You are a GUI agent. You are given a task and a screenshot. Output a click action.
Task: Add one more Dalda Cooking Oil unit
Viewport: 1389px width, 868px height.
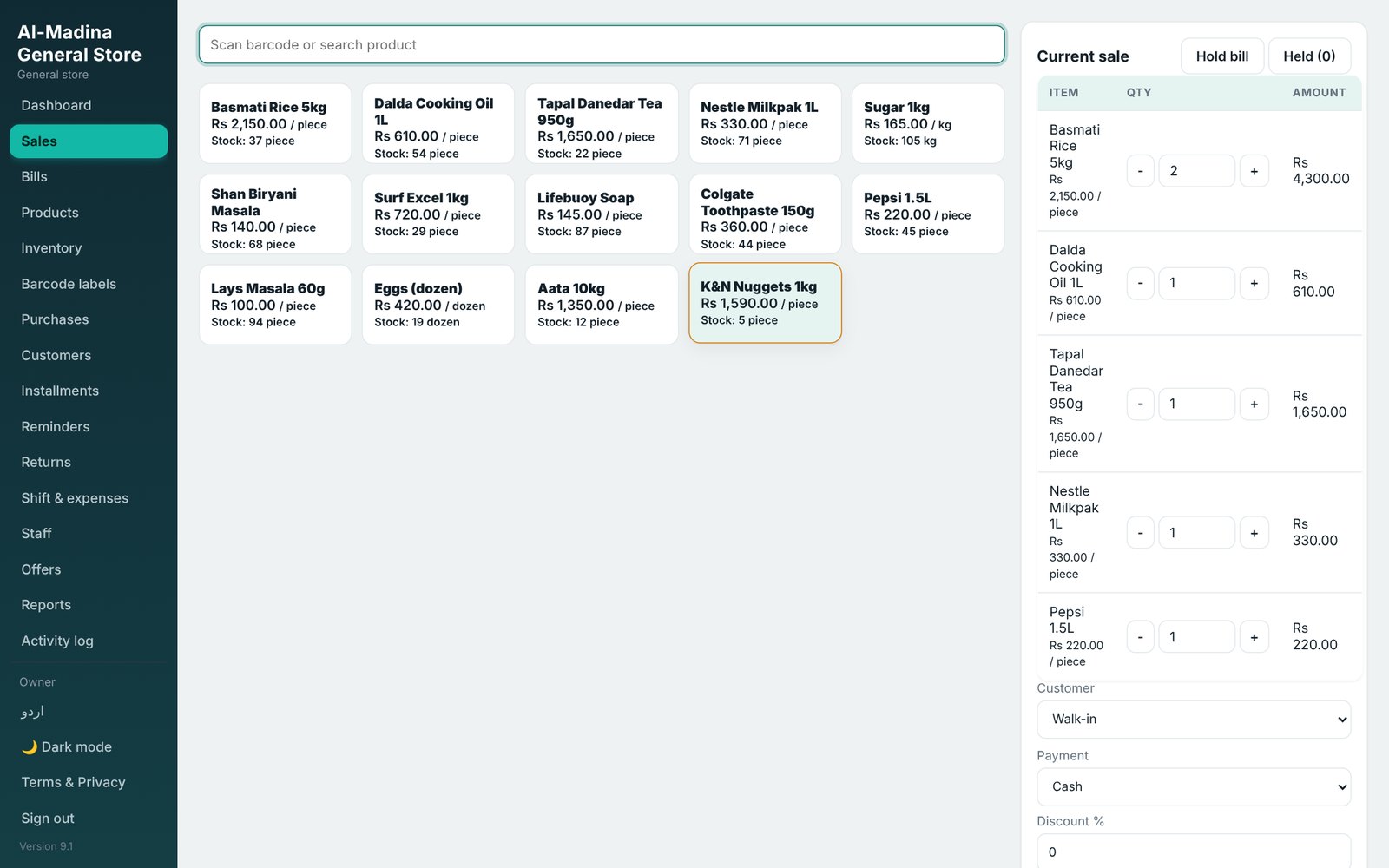point(1254,283)
